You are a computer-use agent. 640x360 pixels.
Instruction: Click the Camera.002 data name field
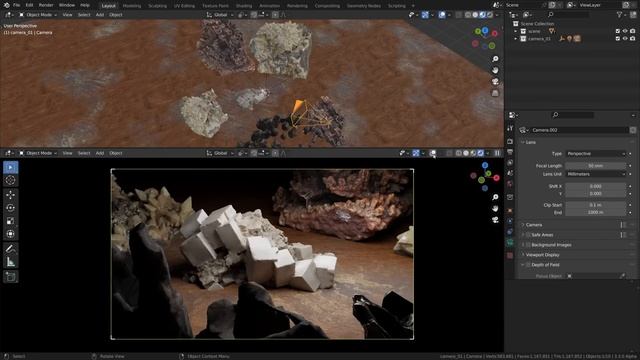(580, 130)
